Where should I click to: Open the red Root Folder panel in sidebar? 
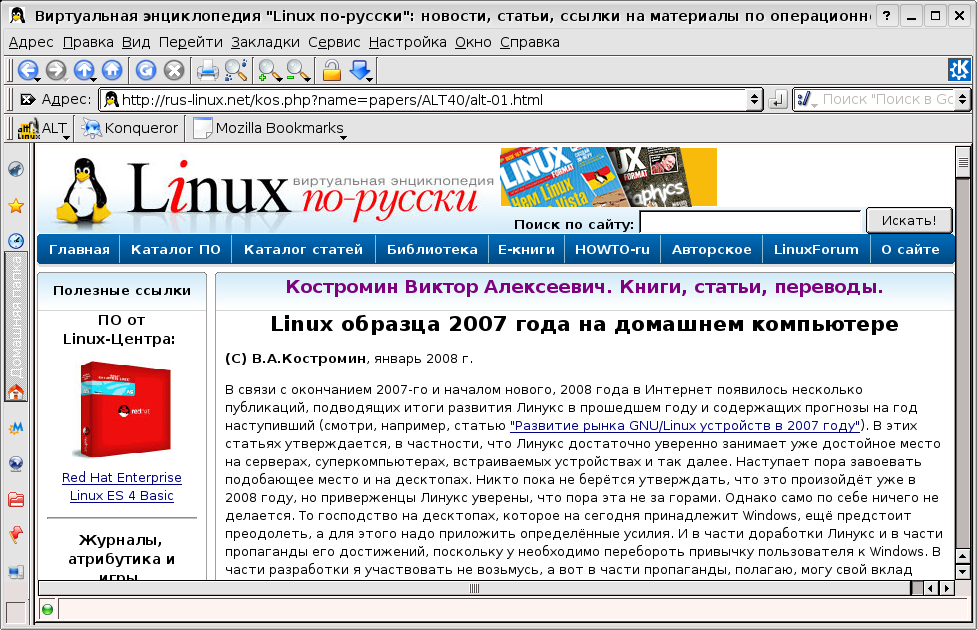click(x=16, y=499)
